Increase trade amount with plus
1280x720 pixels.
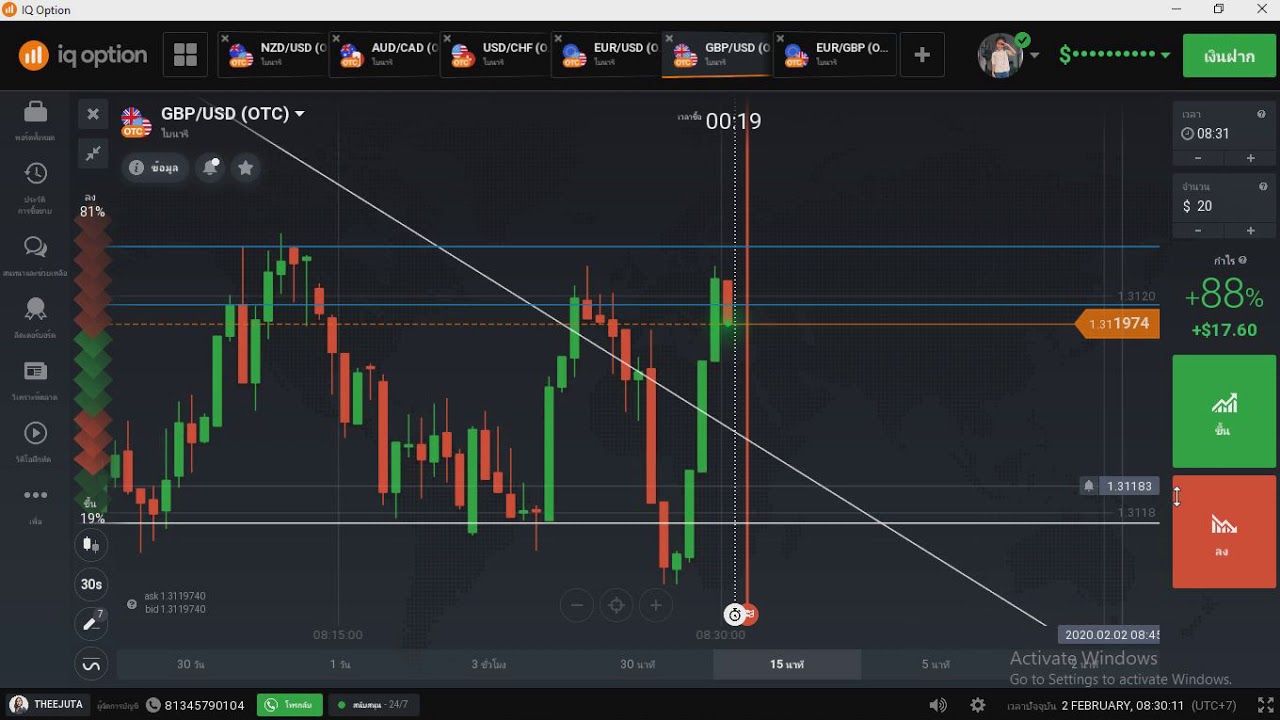pos(1249,231)
